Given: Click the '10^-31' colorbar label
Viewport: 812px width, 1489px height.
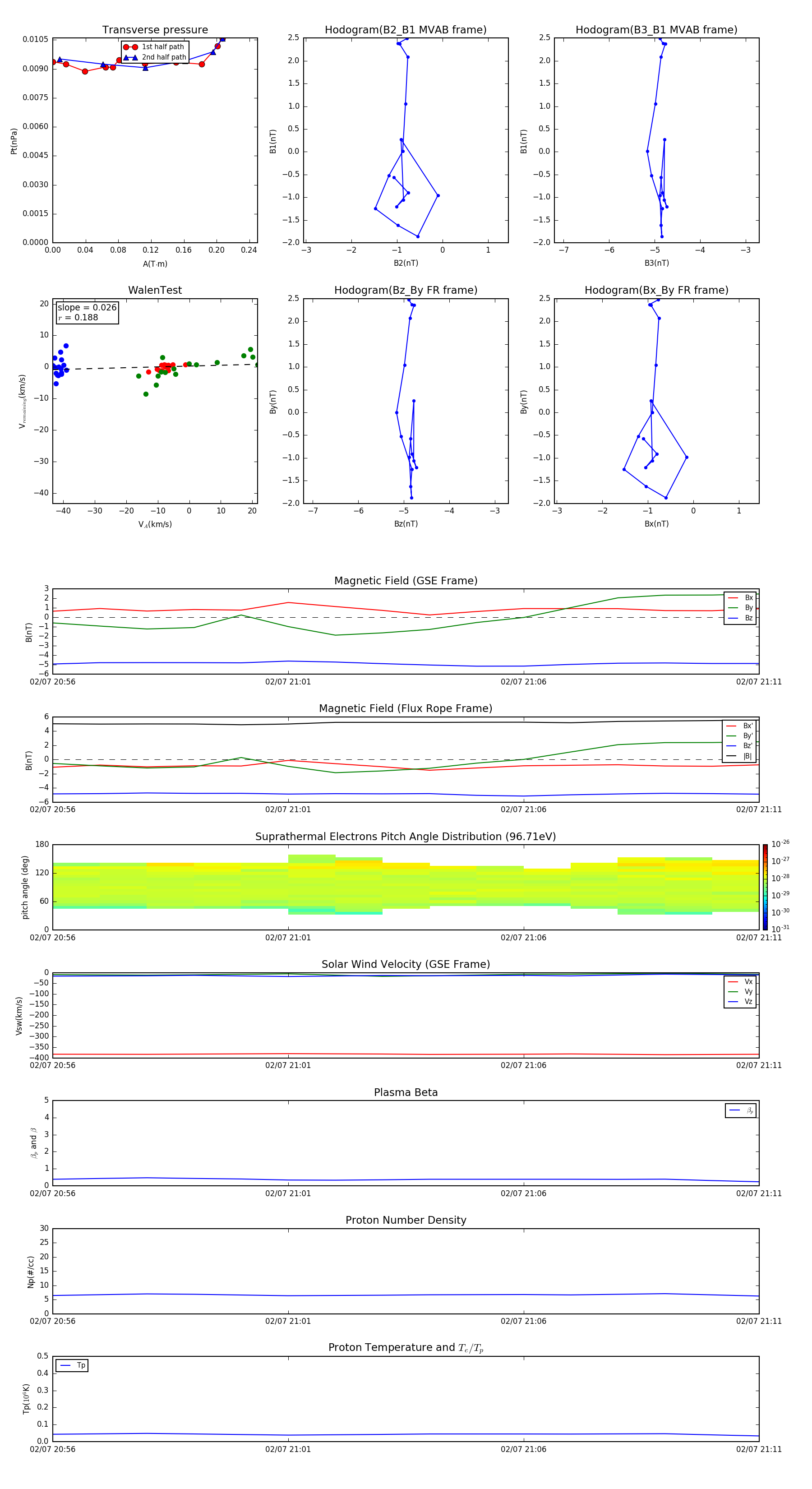Looking at the screenshot, I should [780, 929].
